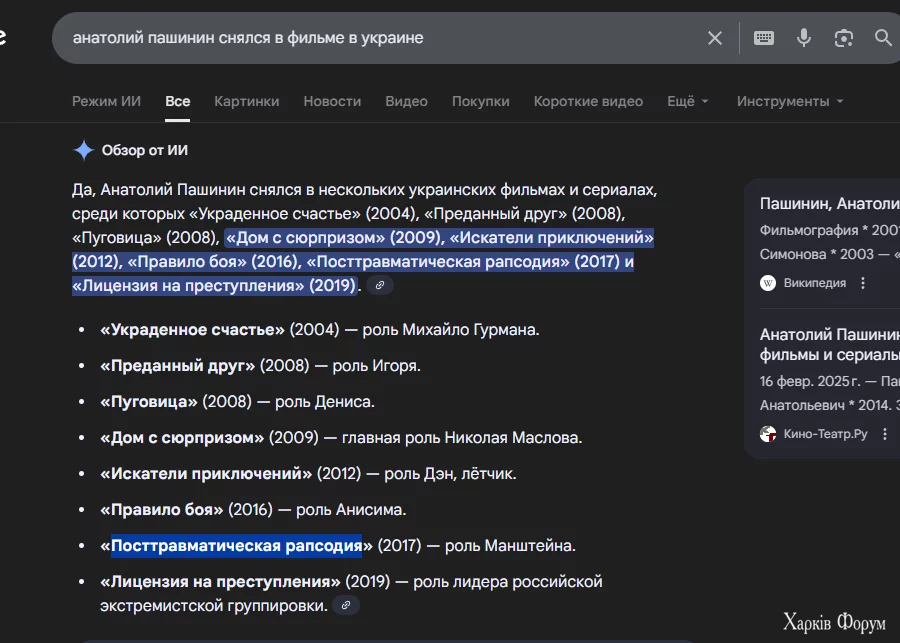Open the Новости tab

332,101
